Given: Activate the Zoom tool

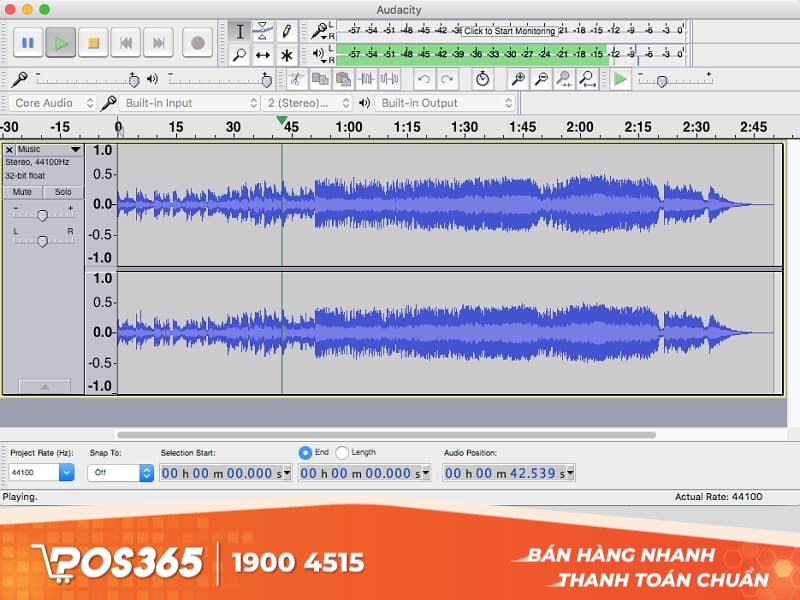Looking at the screenshot, I should [x=240, y=53].
